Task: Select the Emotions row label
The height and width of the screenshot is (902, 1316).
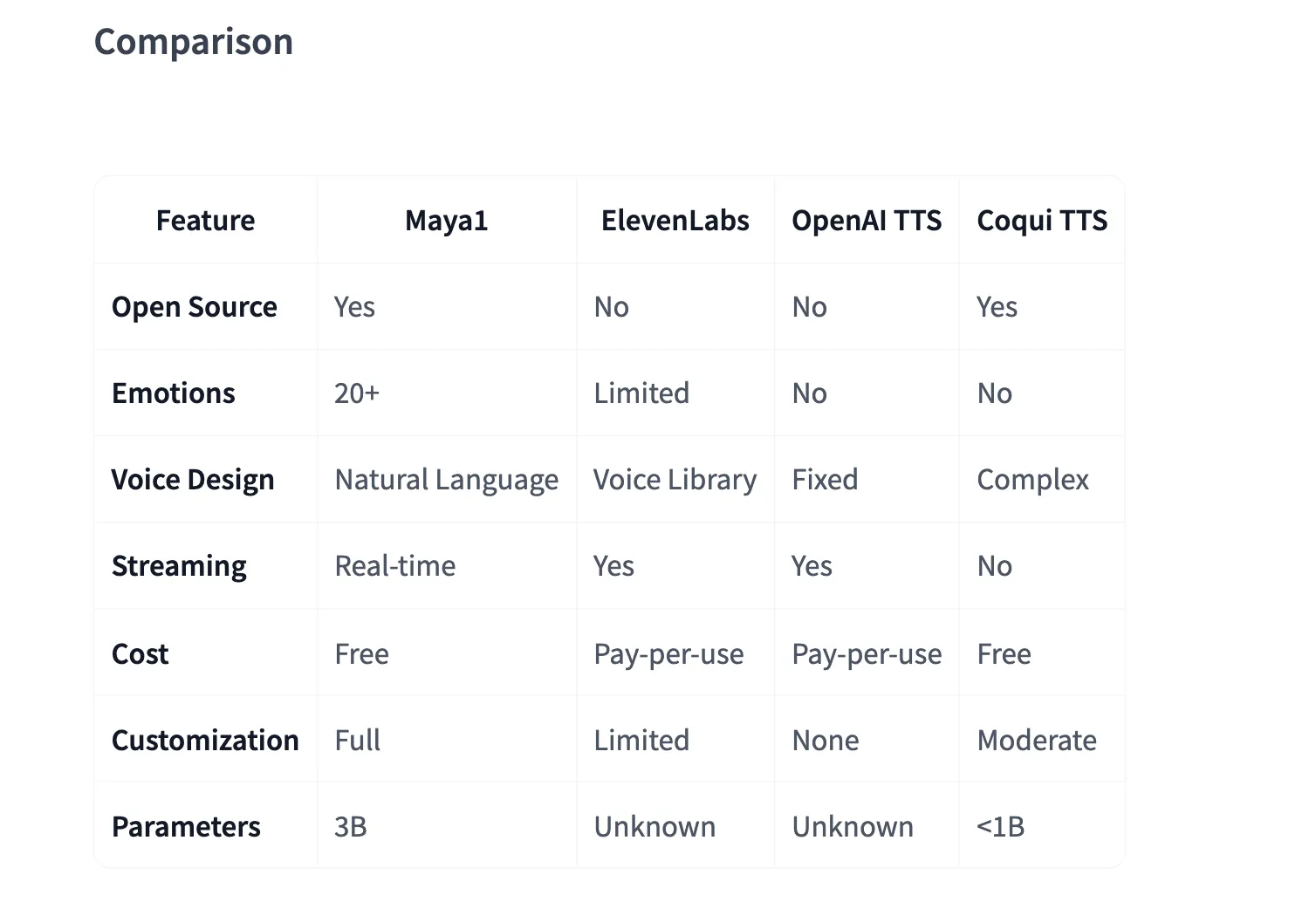Action: pyautogui.click(x=173, y=393)
